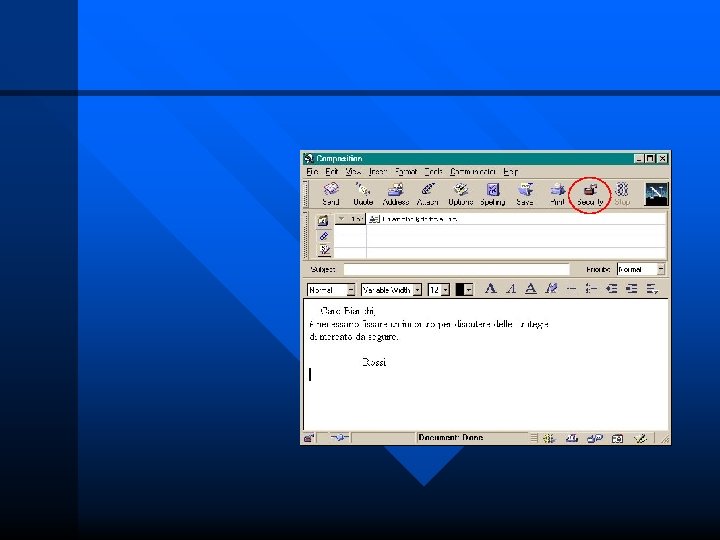
Task: Open Newsgroups from the component bar
Action: click(x=595, y=439)
